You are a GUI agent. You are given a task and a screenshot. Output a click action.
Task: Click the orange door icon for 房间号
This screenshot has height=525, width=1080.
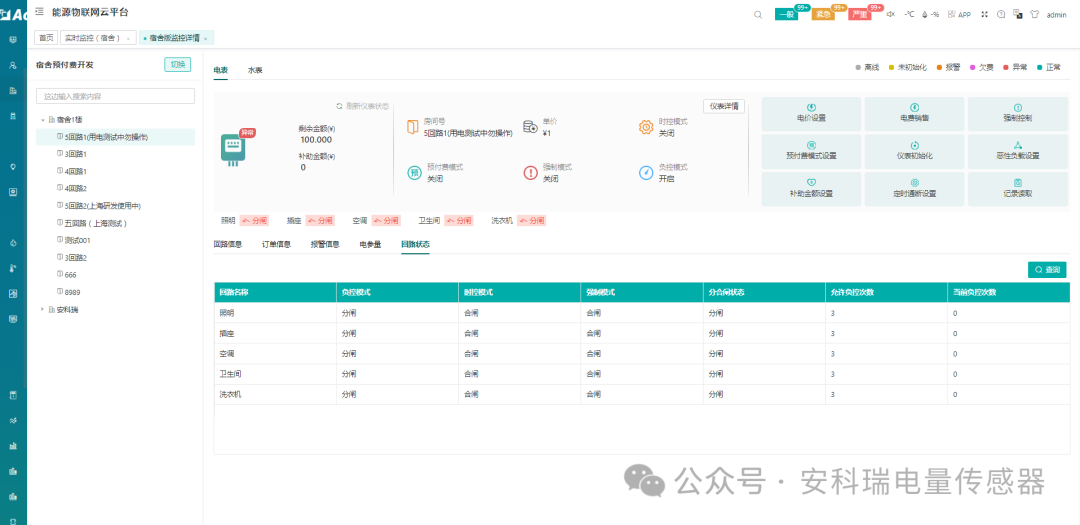413,127
